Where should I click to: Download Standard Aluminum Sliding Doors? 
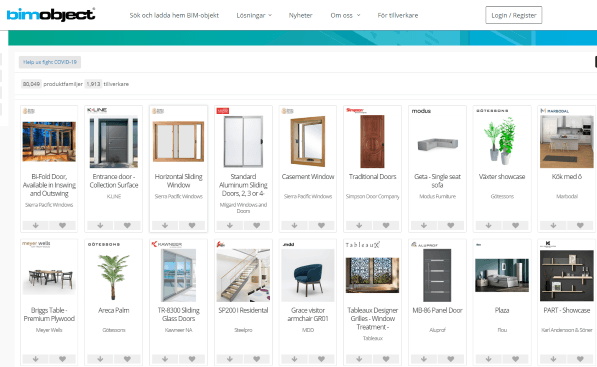pos(230,225)
